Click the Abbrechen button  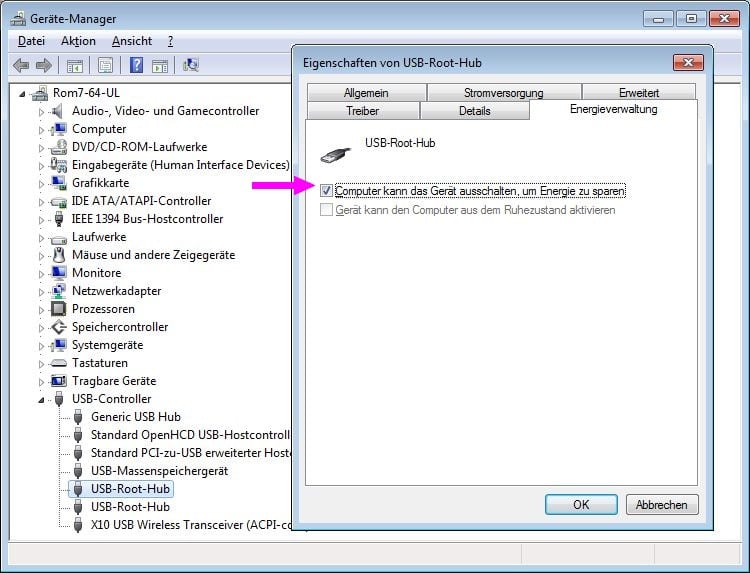tap(661, 505)
